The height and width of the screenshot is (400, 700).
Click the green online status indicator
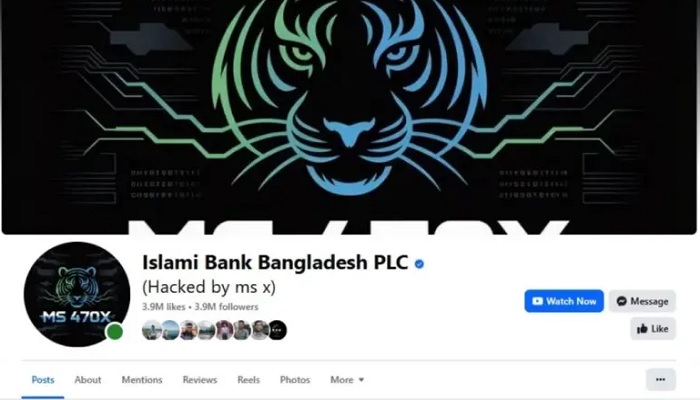tap(115, 332)
